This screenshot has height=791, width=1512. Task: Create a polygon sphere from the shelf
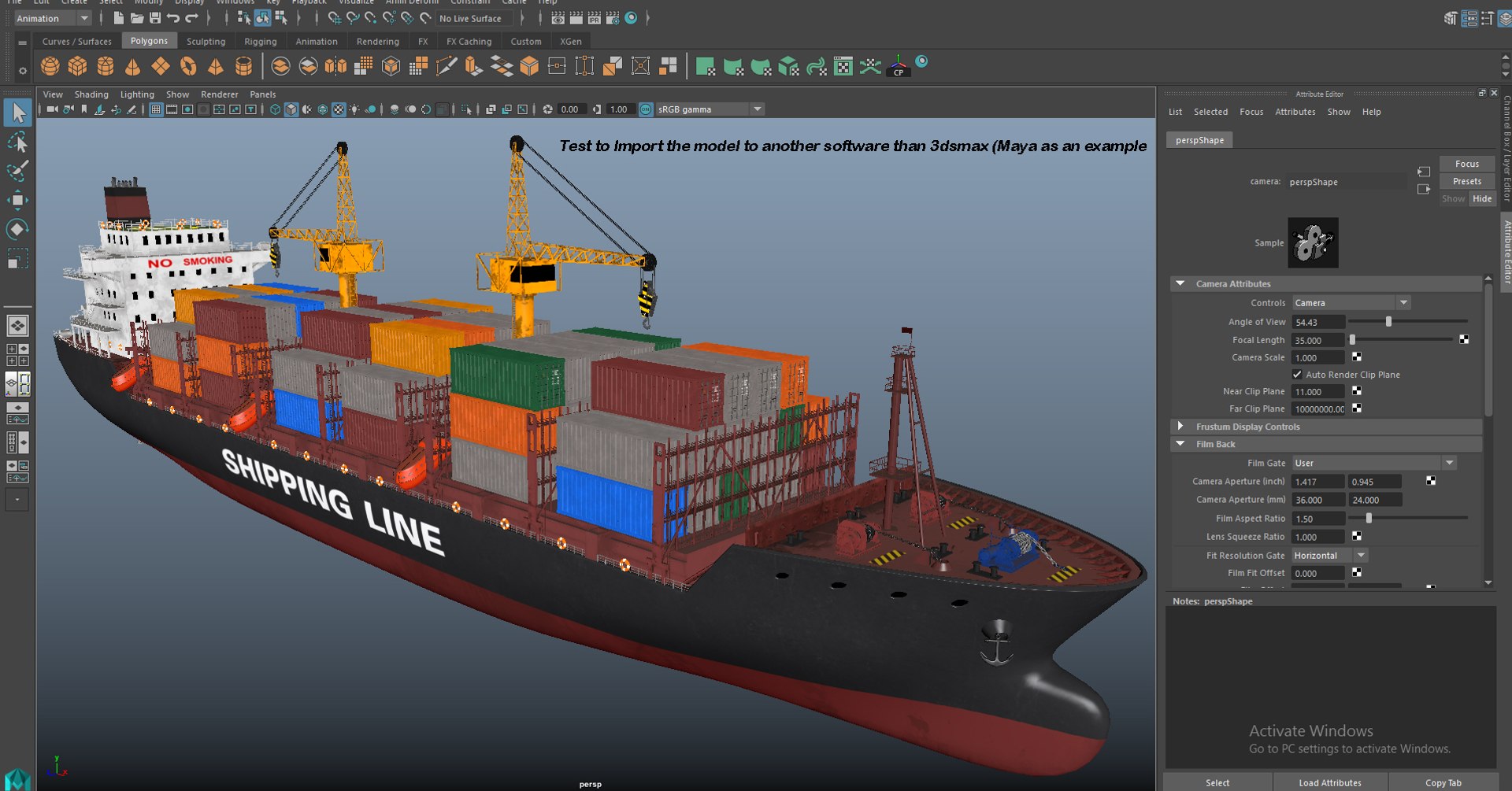[x=50, y=67]
